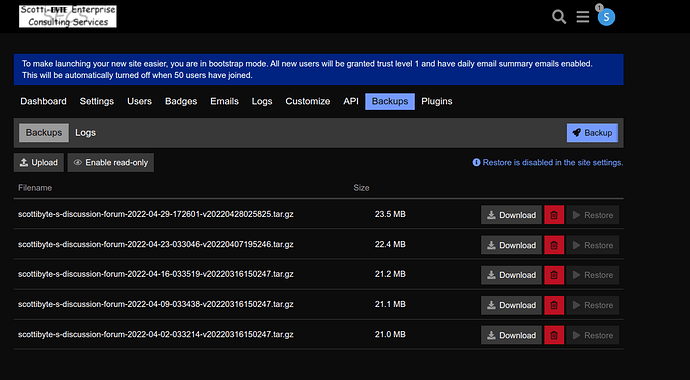Image resolution: width=690 pixels, height=380 pixels.
Task: Download the 21.1 MB backup file
Action: click(x=511, y=305)
